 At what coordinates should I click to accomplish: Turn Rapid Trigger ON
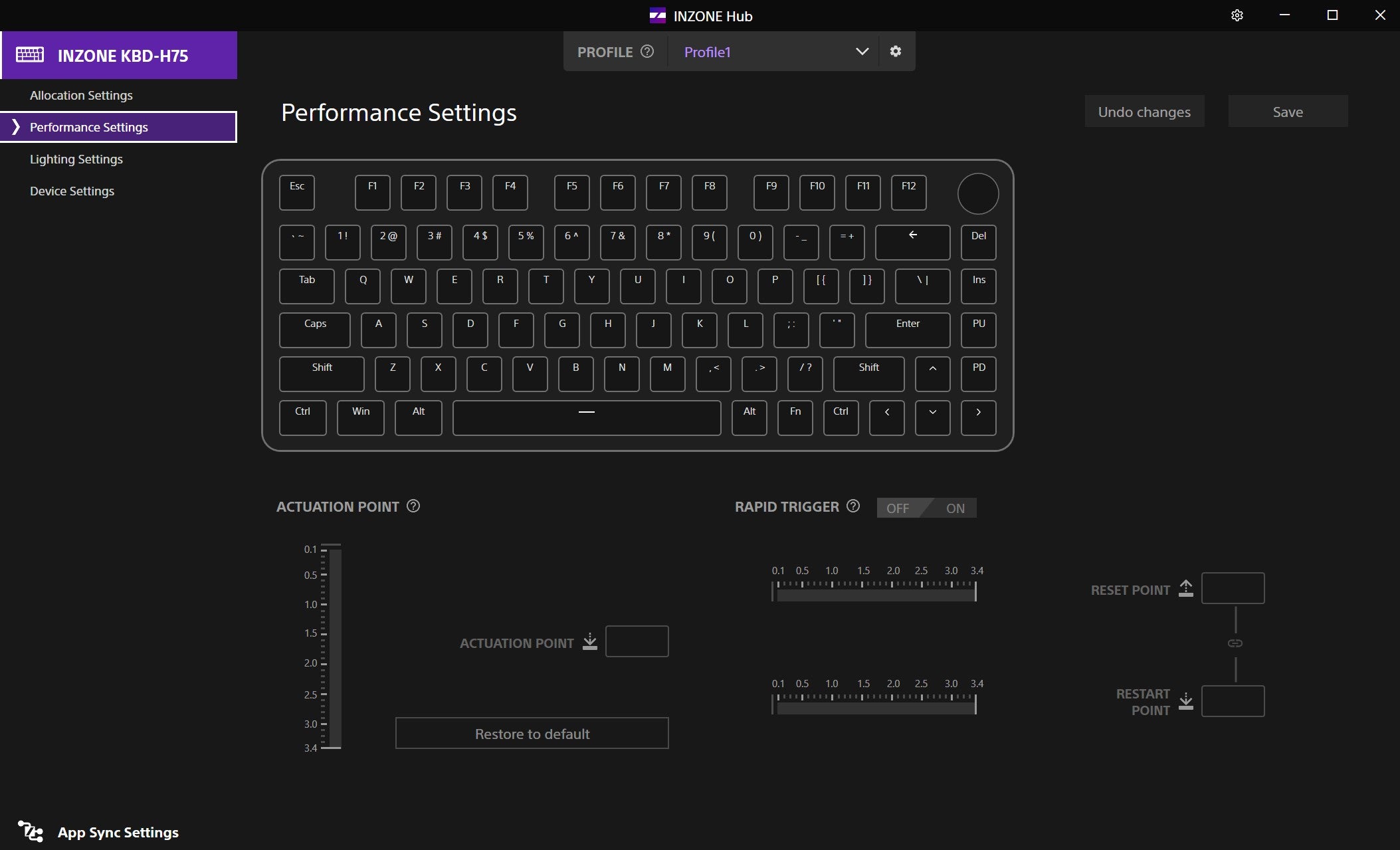coord(955,508)
